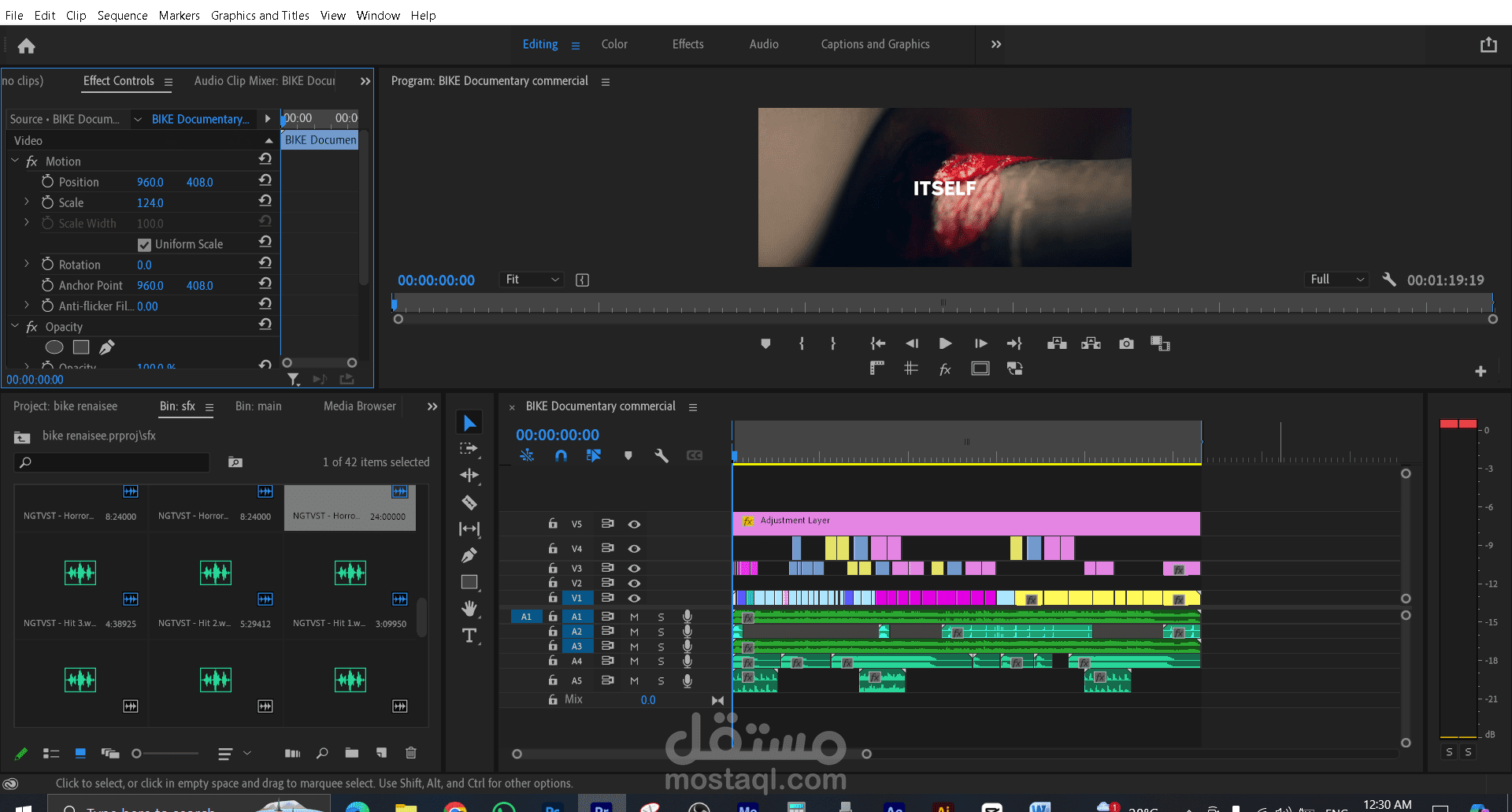
Task: Toggle Snap in Timeline magnet icon
Action: [561, 455]
